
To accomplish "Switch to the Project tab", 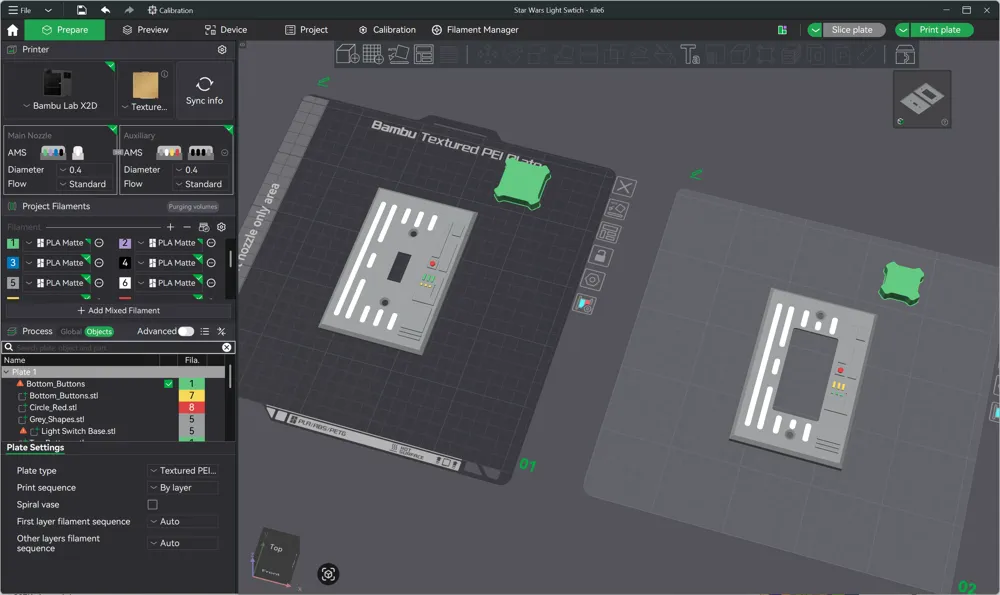I will (306, 30).
